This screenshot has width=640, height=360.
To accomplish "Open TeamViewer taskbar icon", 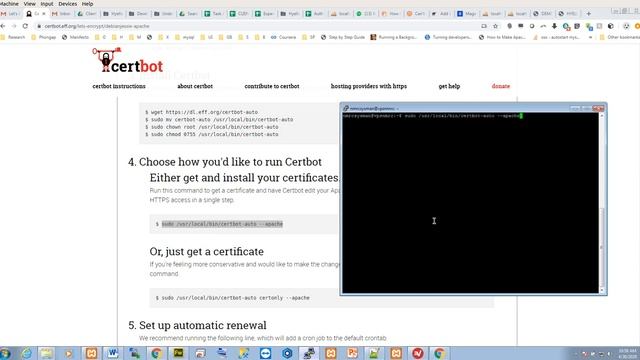I will (x=265, y=353).
